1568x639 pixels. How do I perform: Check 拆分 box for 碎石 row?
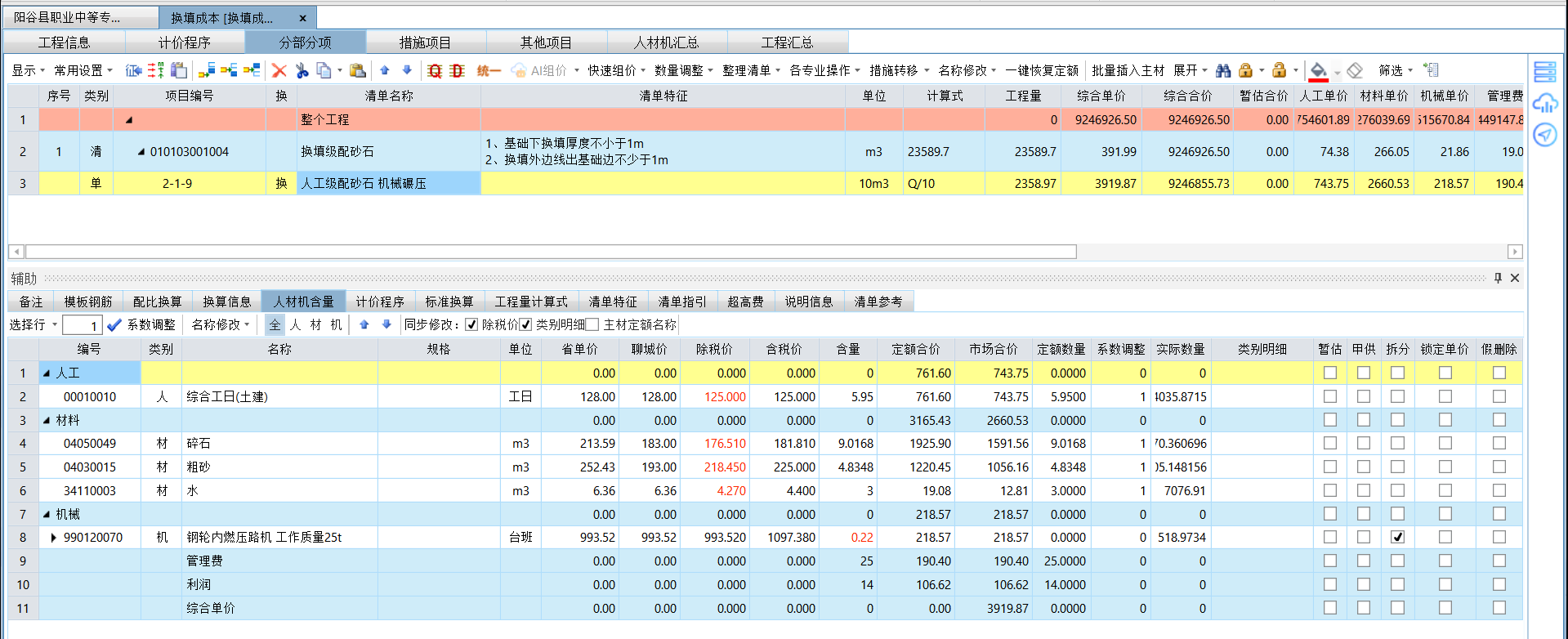[x=1397, y=444]
